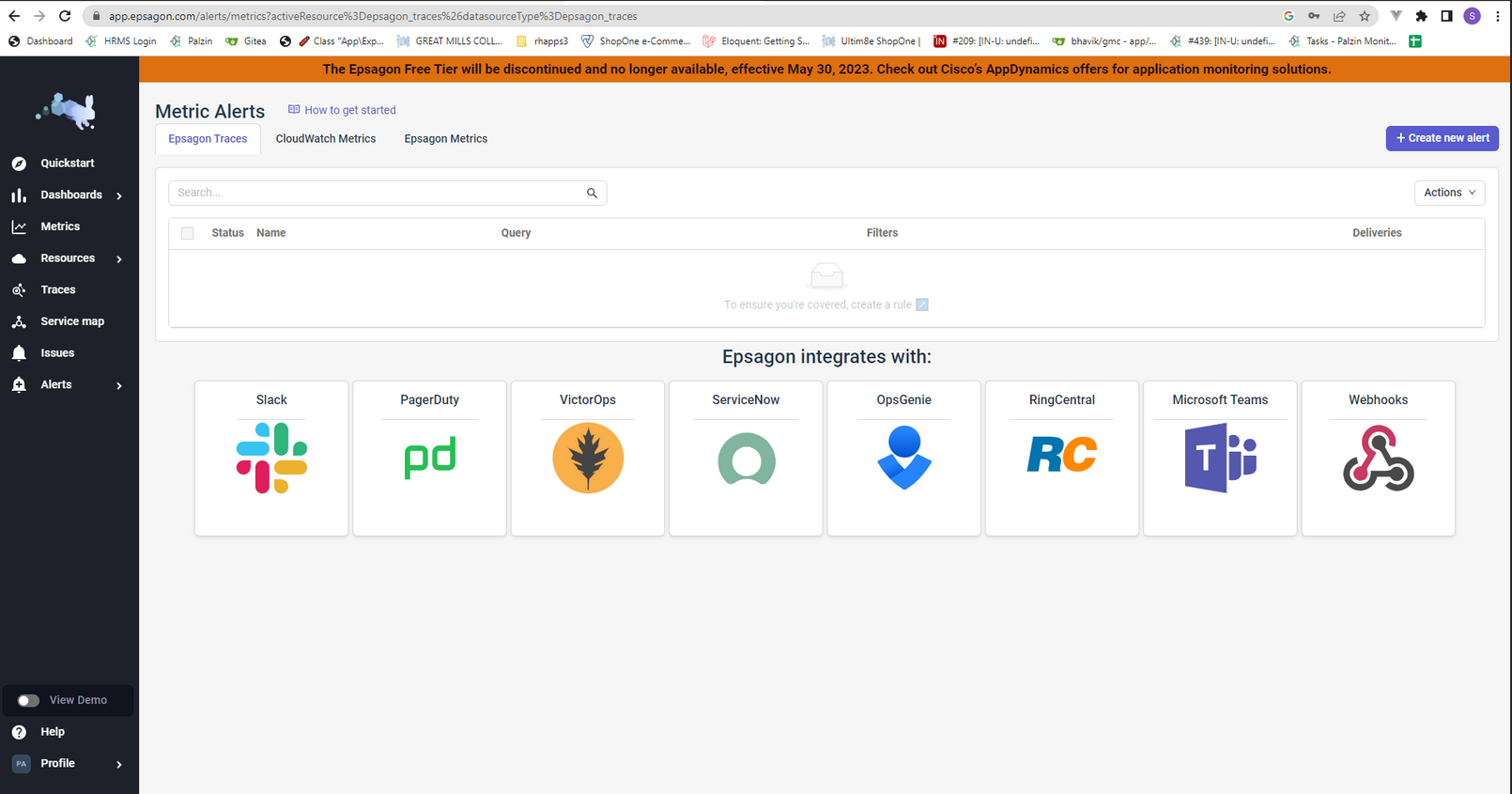
Task: Switch to the Epsagon Metrics tab
Action: click(446, 138)
